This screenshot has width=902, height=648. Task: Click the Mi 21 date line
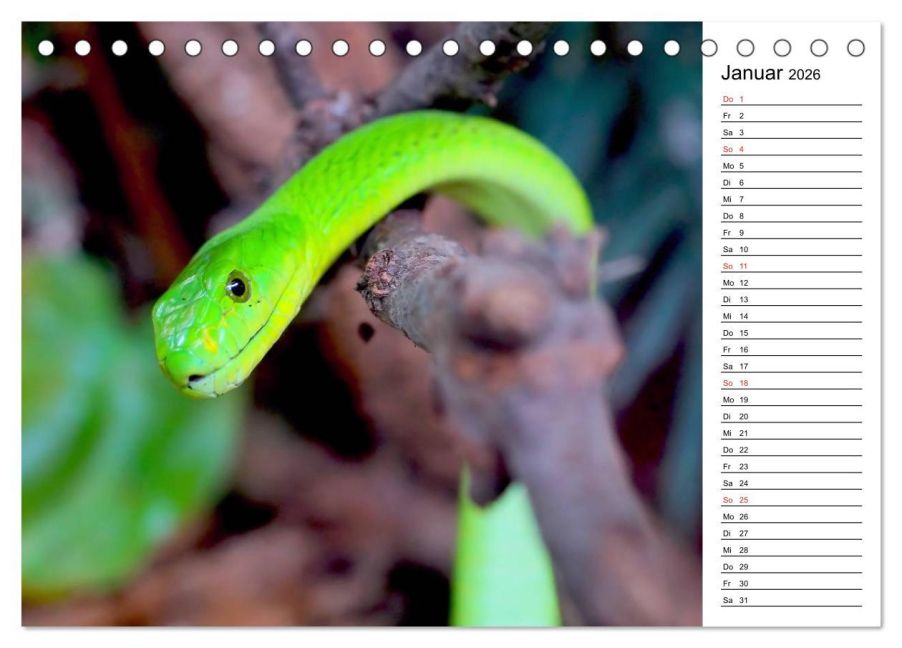pos(790,433)
